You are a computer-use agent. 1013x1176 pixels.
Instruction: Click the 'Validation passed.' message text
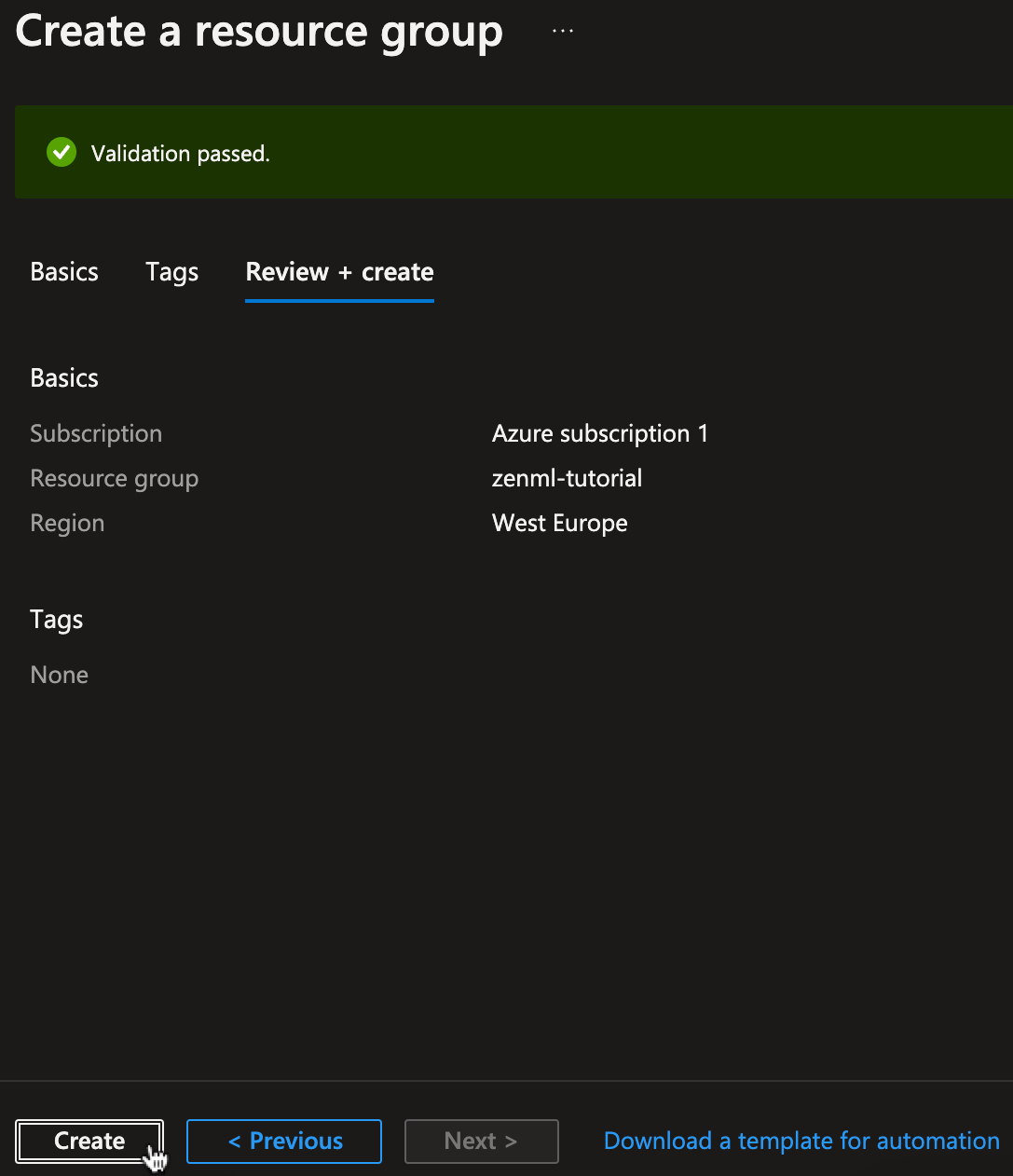180,154
